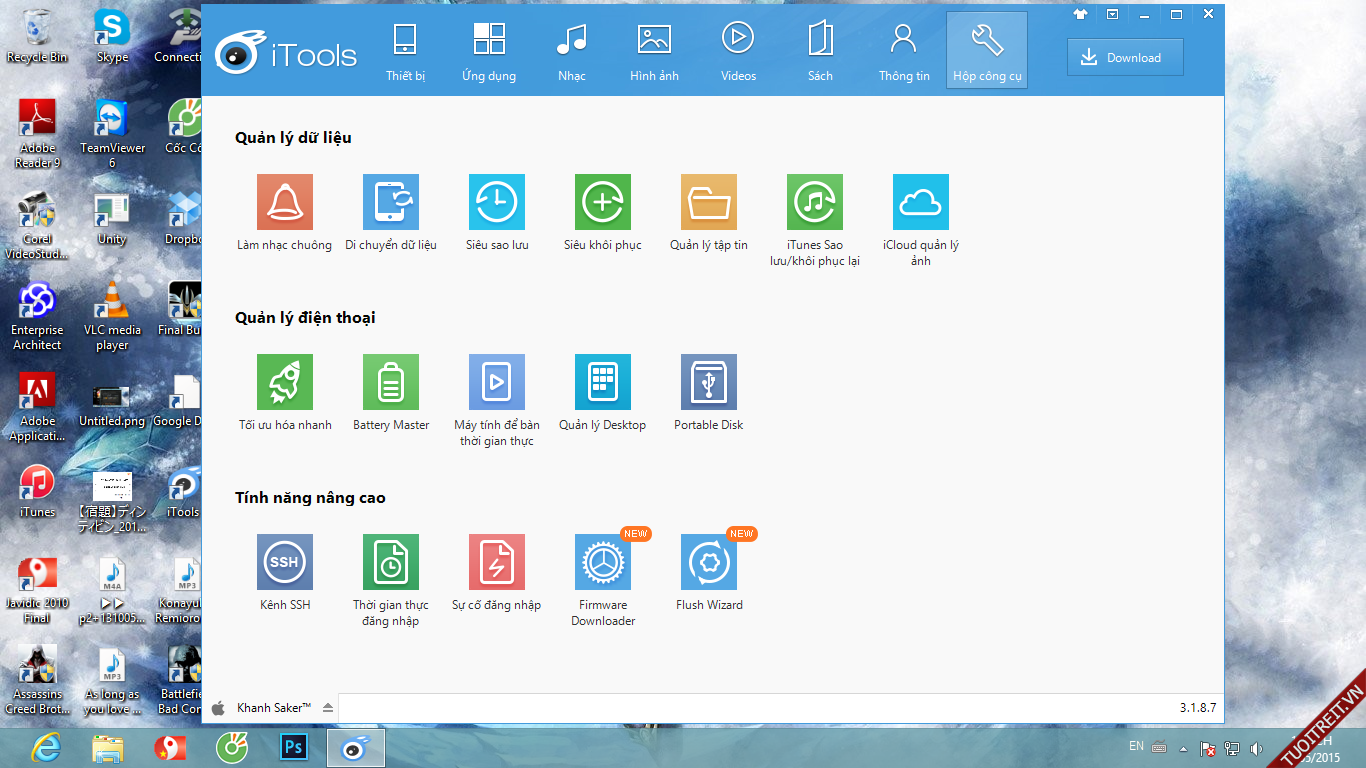Start Tối ưu hóa nhanh rocket tool
Image resolution: width=1366 pixels, height=768 pixels.
coord(285,382)
